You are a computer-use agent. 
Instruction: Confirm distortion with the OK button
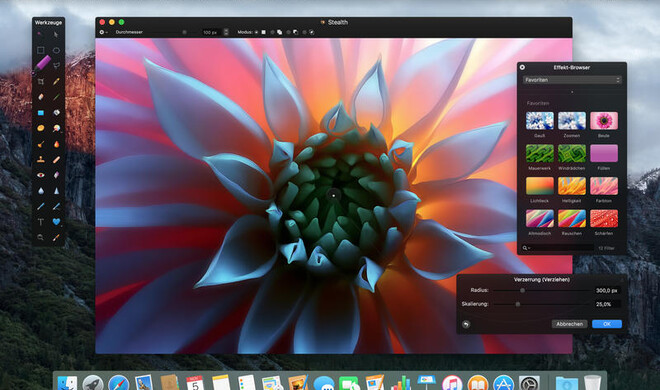(x=607, y=324)
